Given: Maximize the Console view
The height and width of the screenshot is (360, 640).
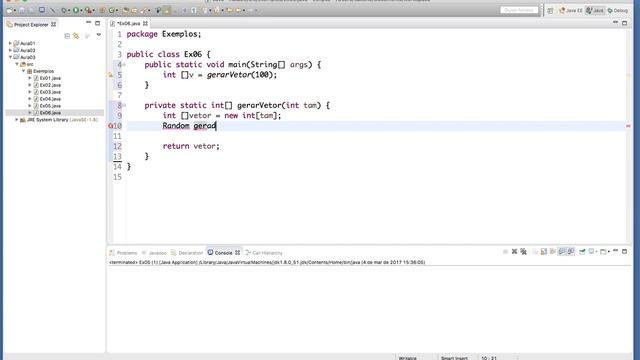Looking at the screenshot, I should tap(624, 251).
